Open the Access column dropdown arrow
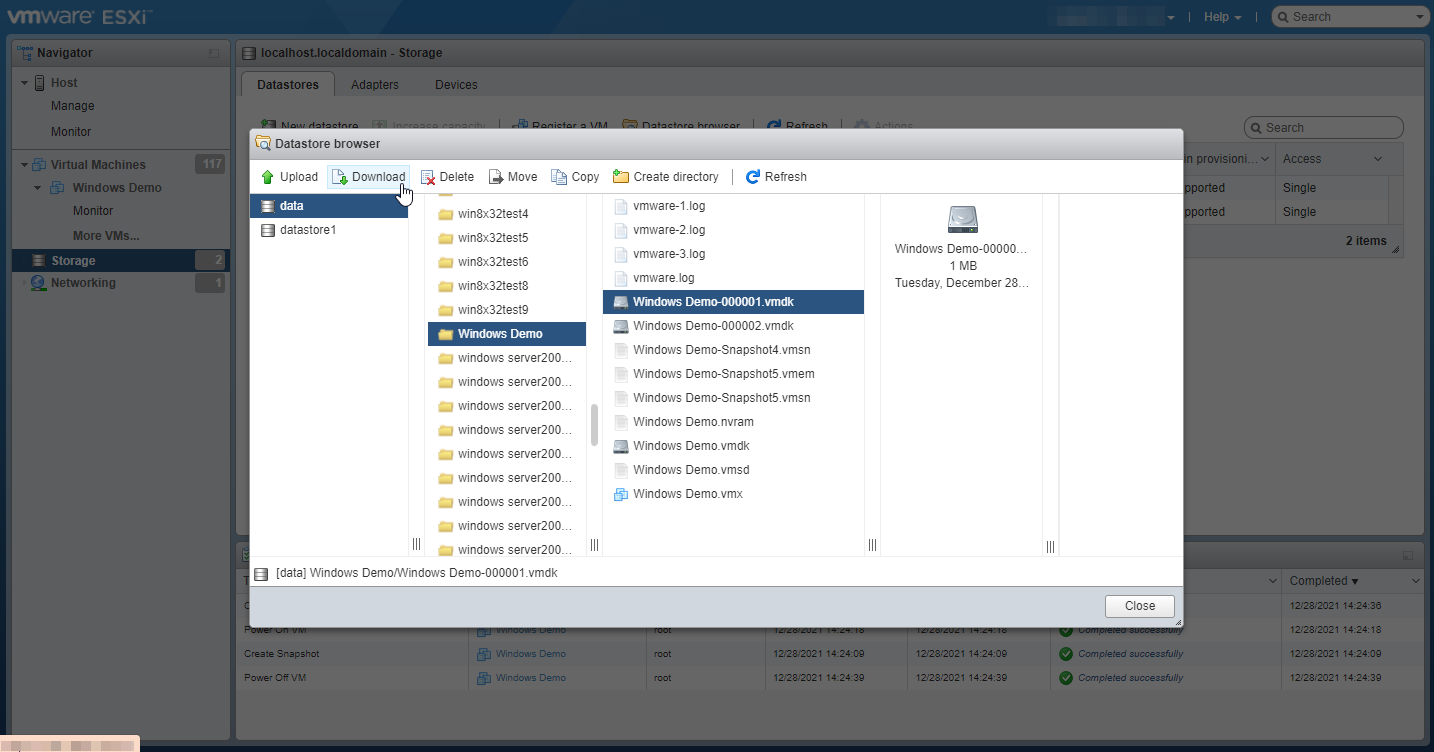Image resolution: width=1434 pixels, height=752 pixels. coord(1378,159)
